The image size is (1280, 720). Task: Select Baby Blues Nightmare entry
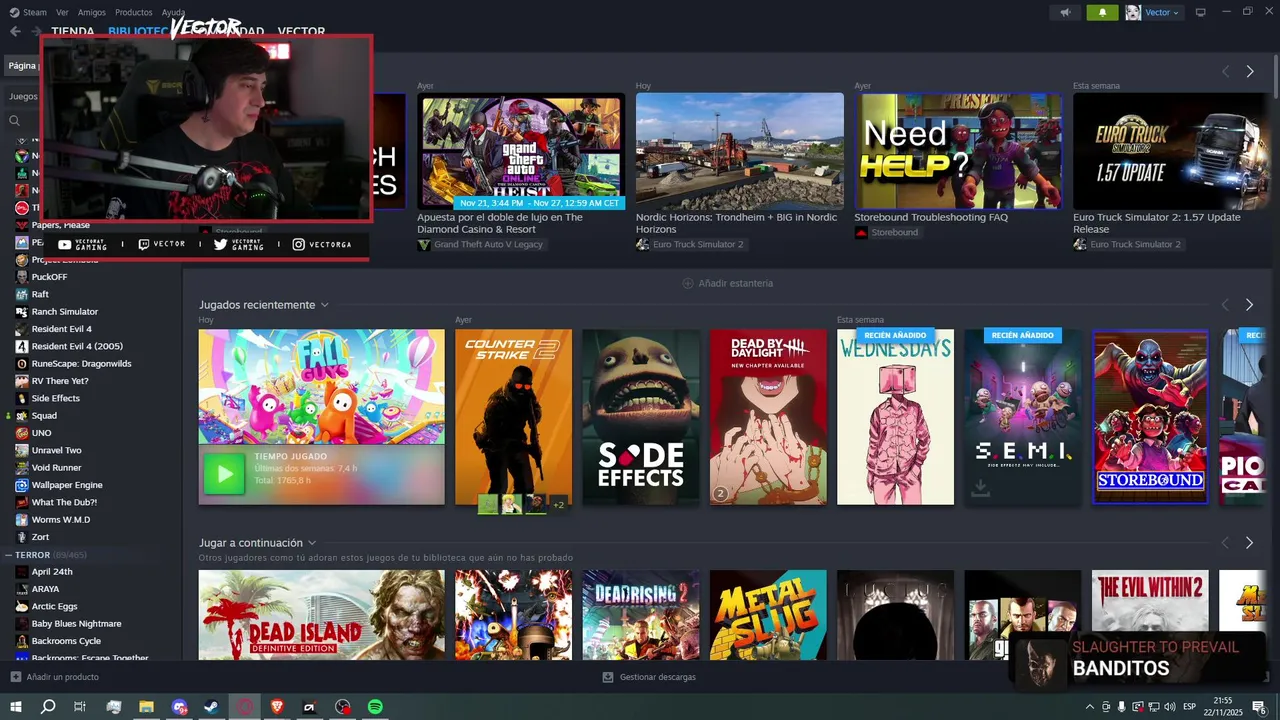(x=76, y=624)
